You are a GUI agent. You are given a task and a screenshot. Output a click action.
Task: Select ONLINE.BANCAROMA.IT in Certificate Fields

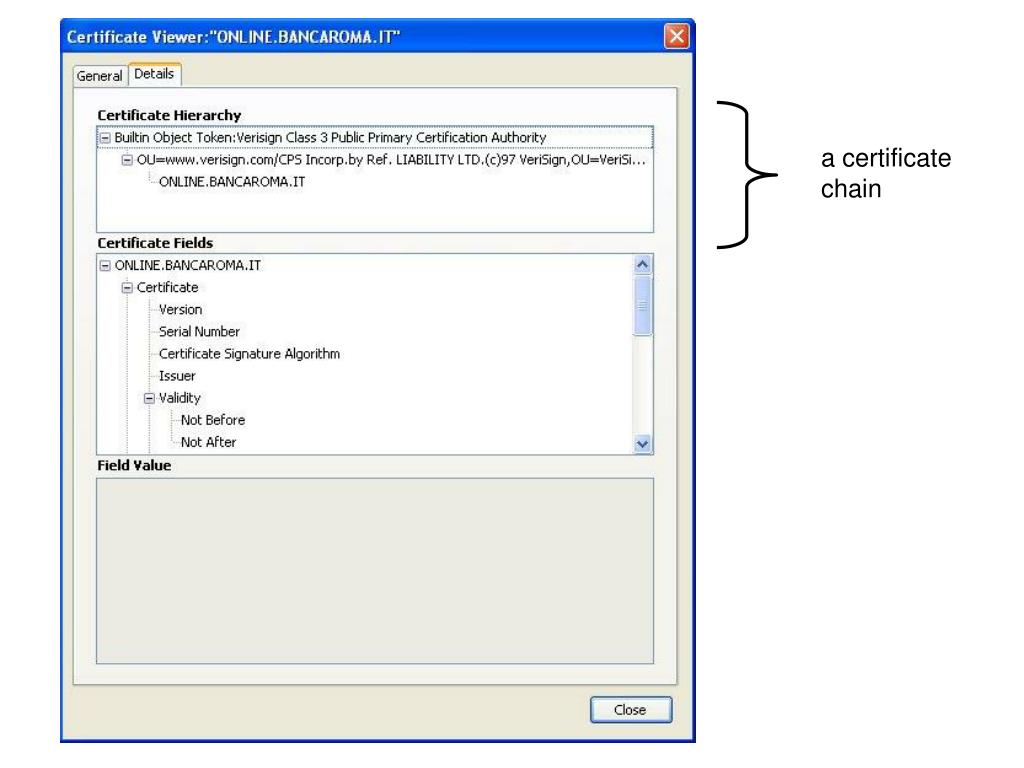187,266
